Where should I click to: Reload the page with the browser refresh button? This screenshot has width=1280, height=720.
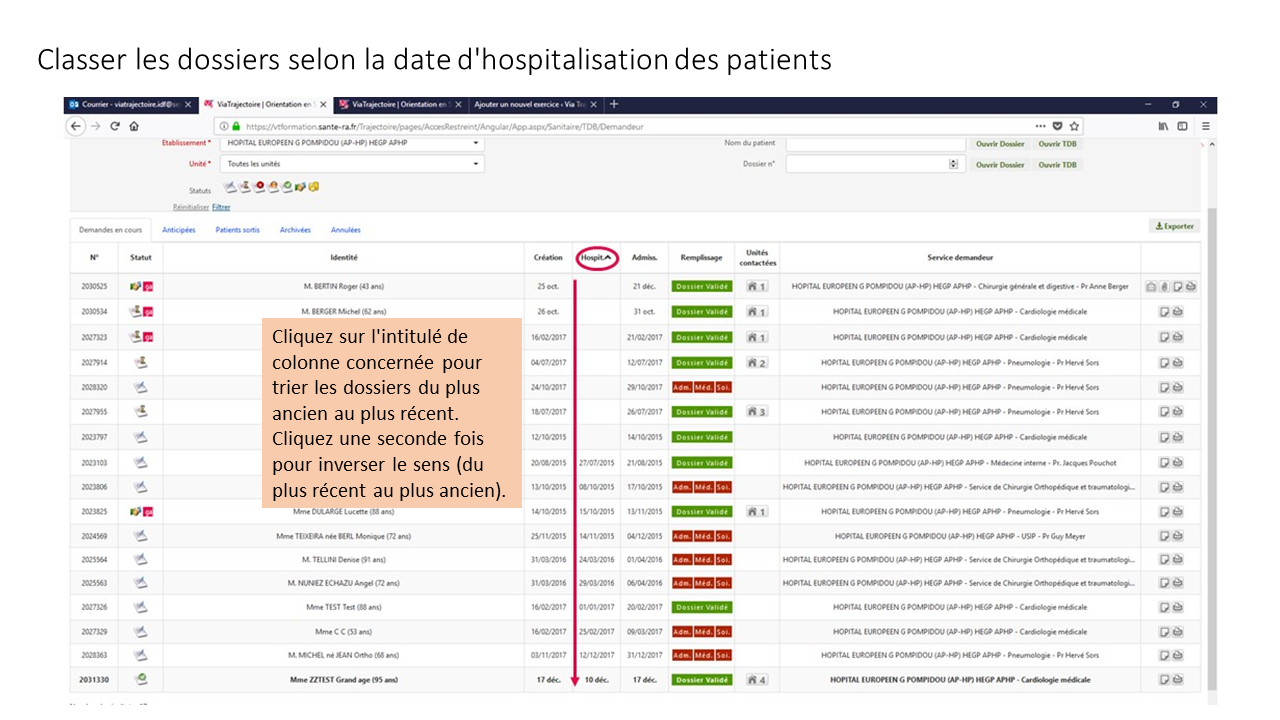(x=115, y=126)
